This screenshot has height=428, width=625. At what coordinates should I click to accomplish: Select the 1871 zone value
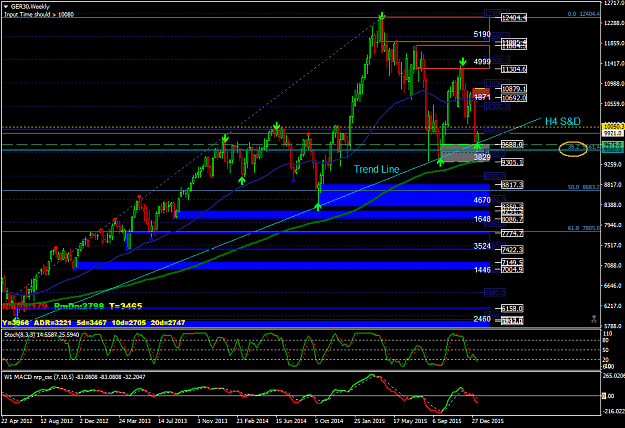(482, 97)
